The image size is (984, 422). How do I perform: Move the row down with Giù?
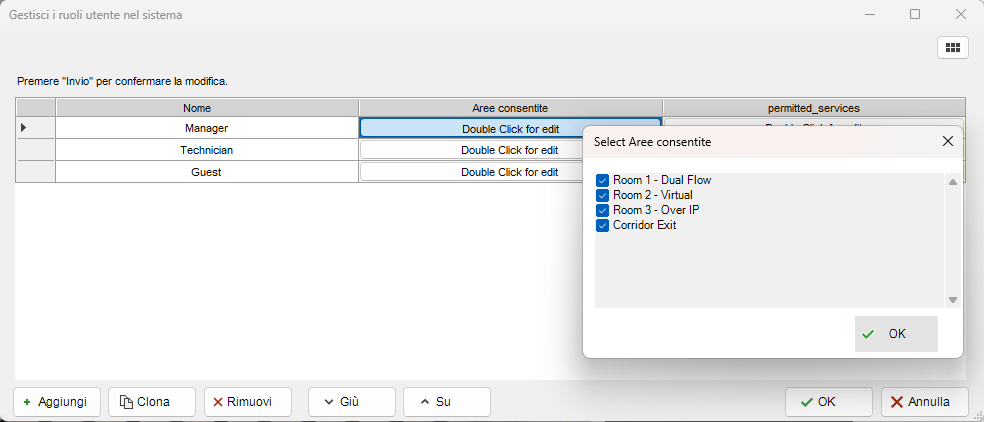(351, 402)
